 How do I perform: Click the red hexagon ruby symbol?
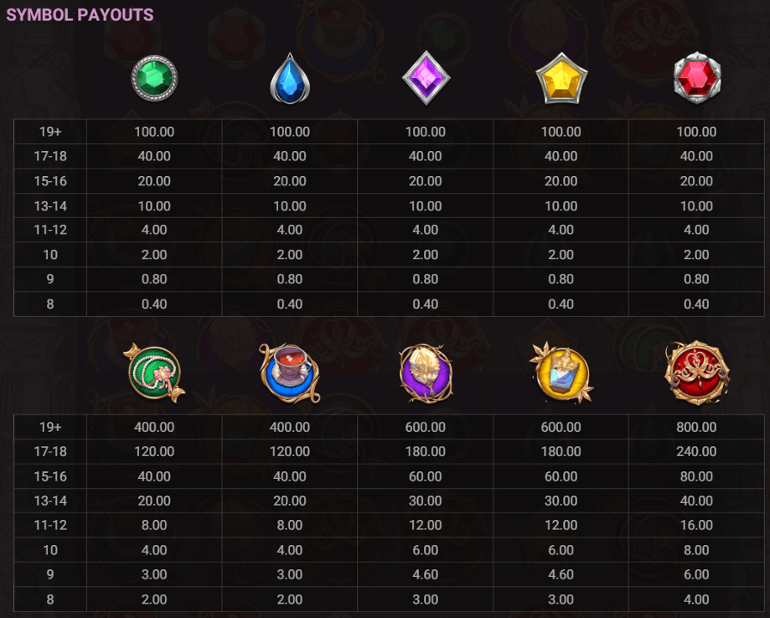696,78
